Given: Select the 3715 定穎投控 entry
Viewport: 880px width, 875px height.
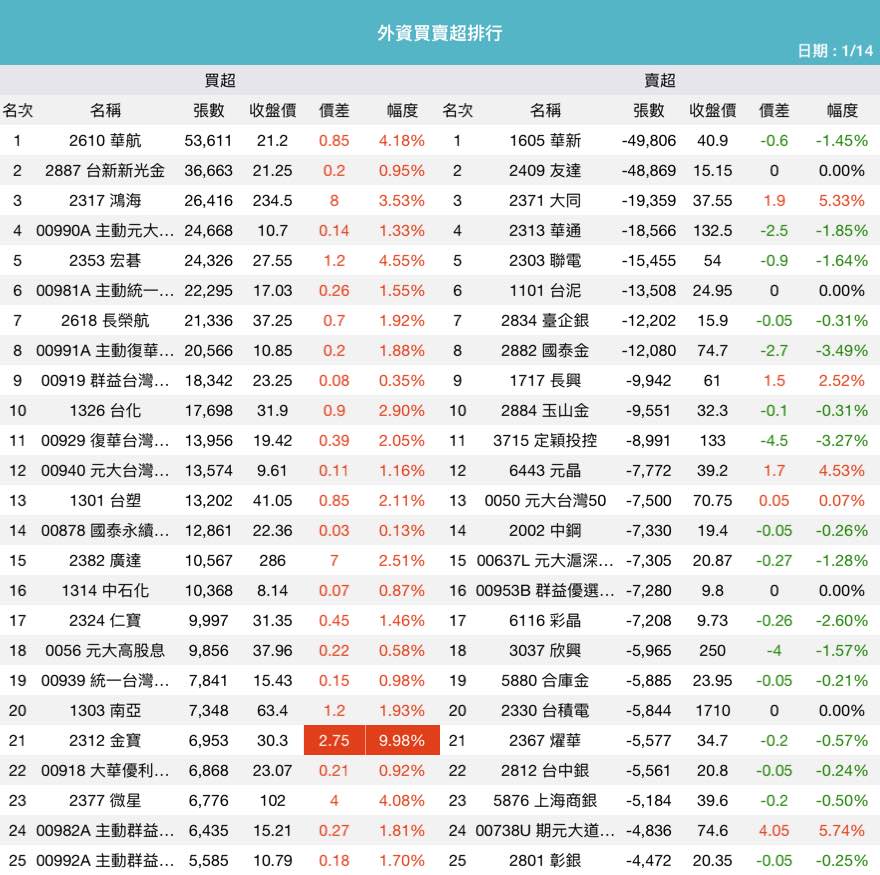Looking at the screenshot, I should tap(545, 441).
